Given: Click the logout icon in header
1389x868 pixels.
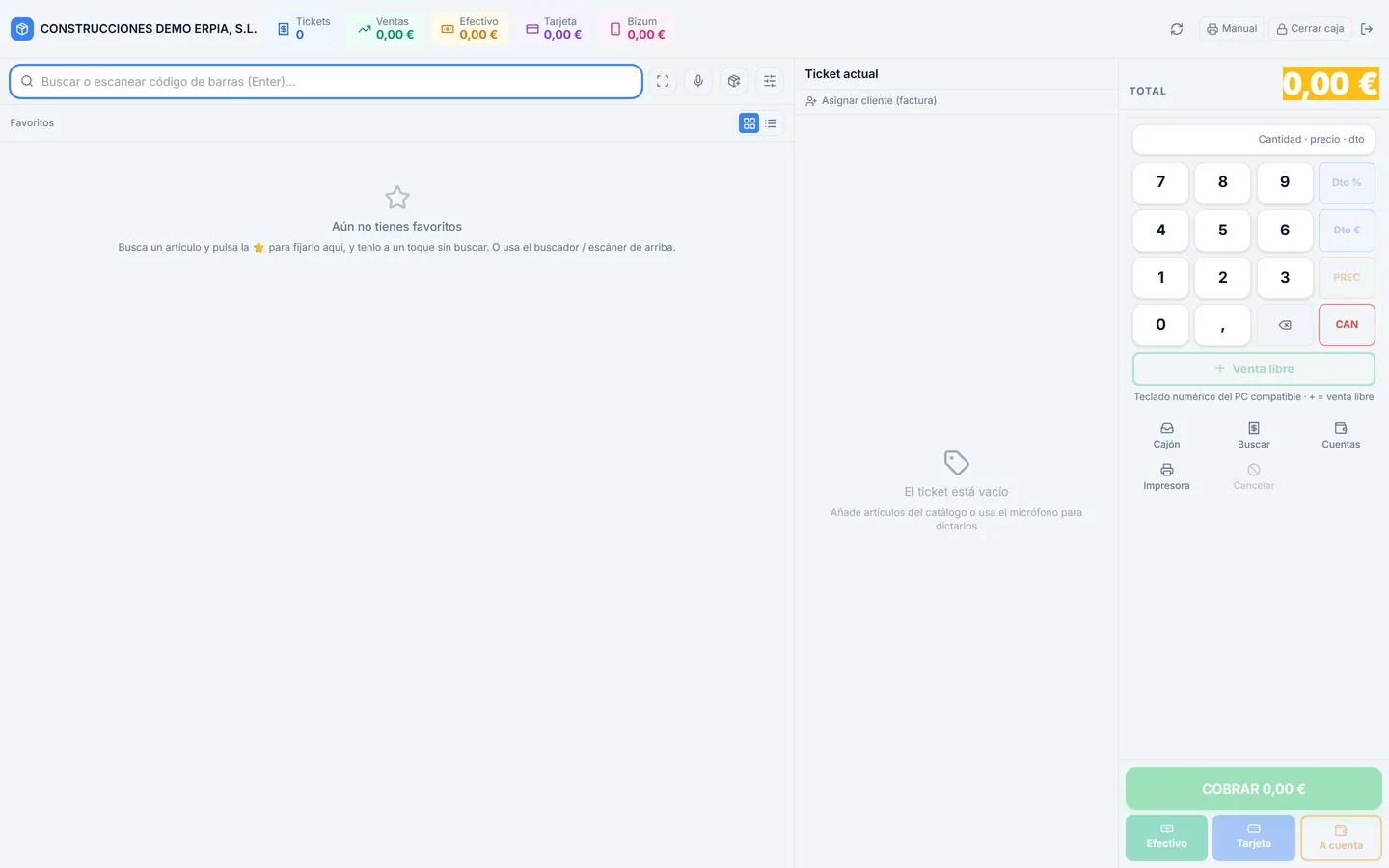Looking at the screenshot, I should point(1367,29).
